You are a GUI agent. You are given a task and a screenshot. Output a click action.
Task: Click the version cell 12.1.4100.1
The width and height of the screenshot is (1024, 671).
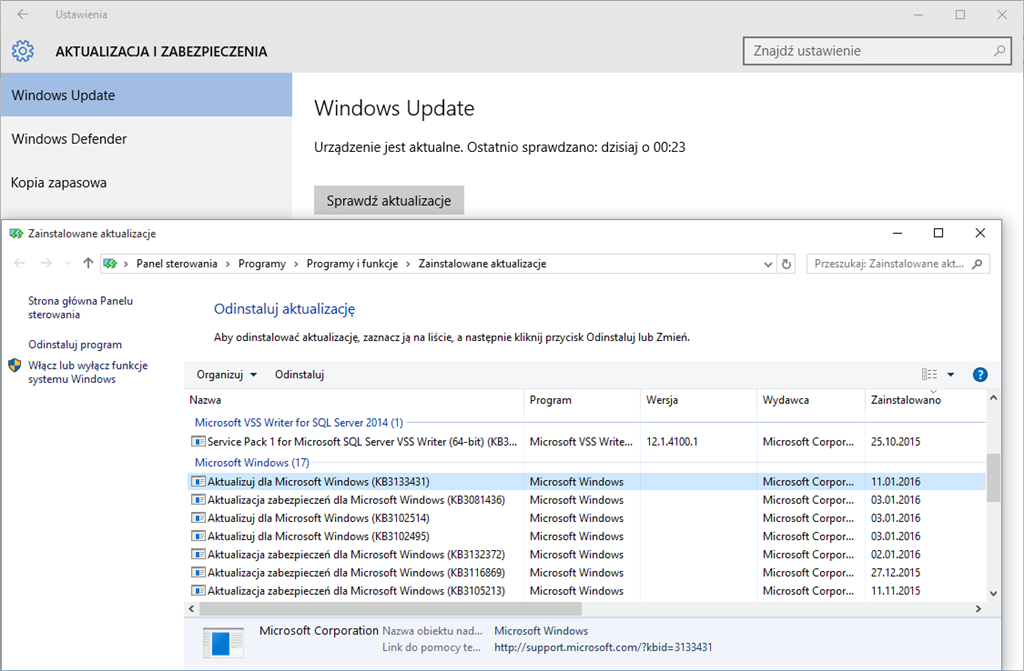point(672,442)
